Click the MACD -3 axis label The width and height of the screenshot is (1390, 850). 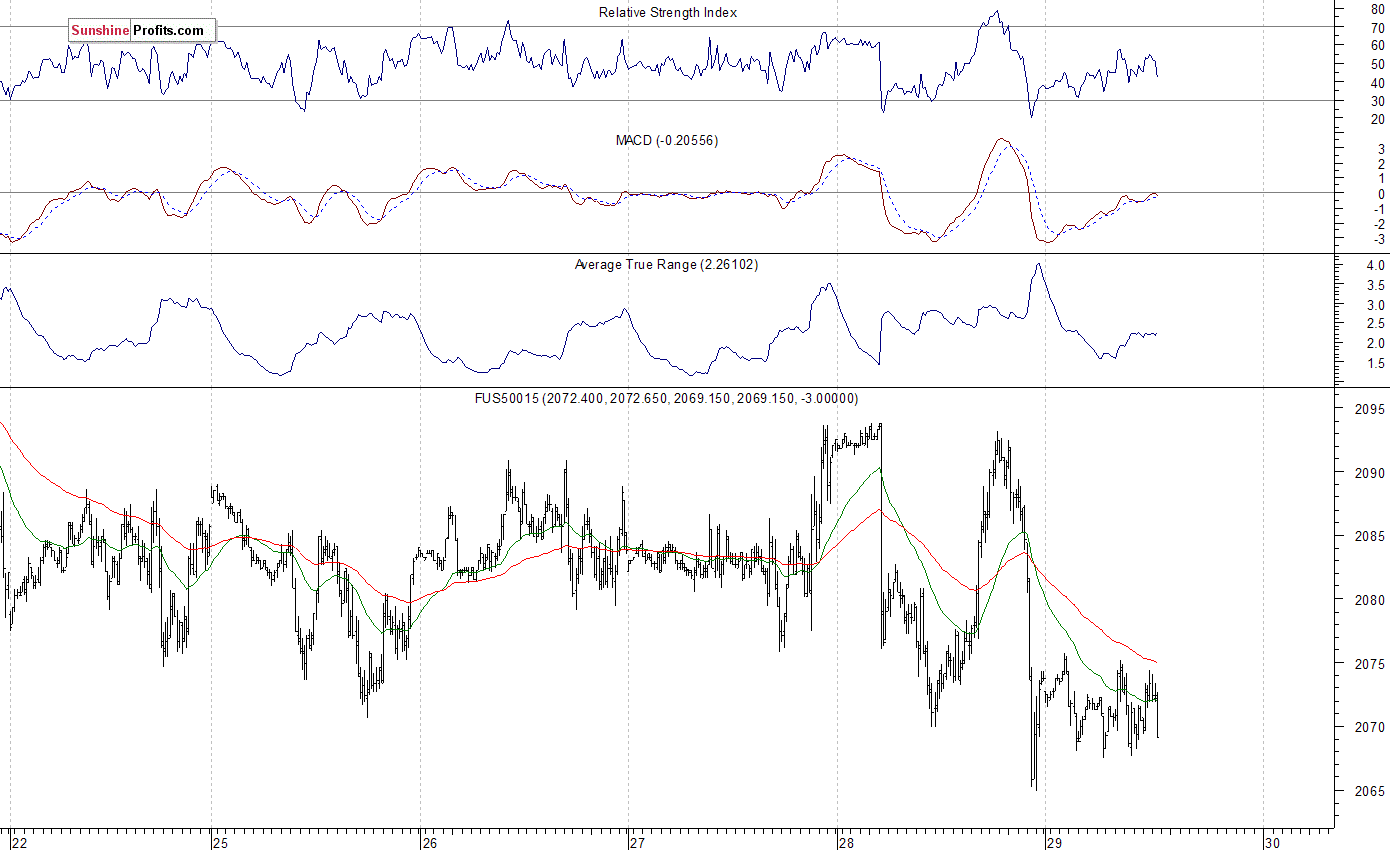click(1379, 239)
